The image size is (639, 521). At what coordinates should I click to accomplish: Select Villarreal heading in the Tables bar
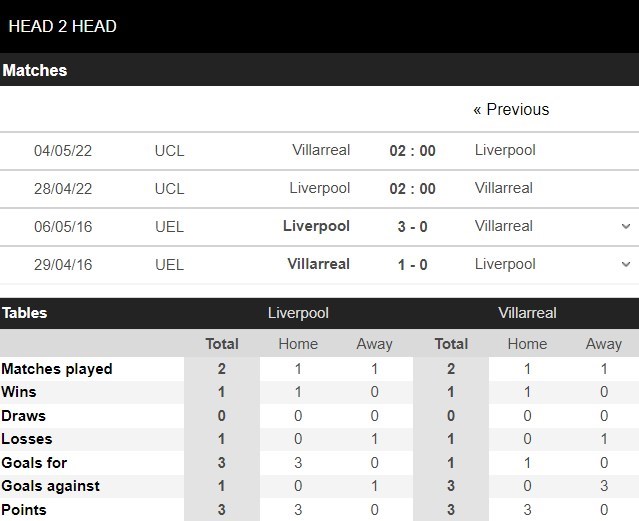point(527,313)
